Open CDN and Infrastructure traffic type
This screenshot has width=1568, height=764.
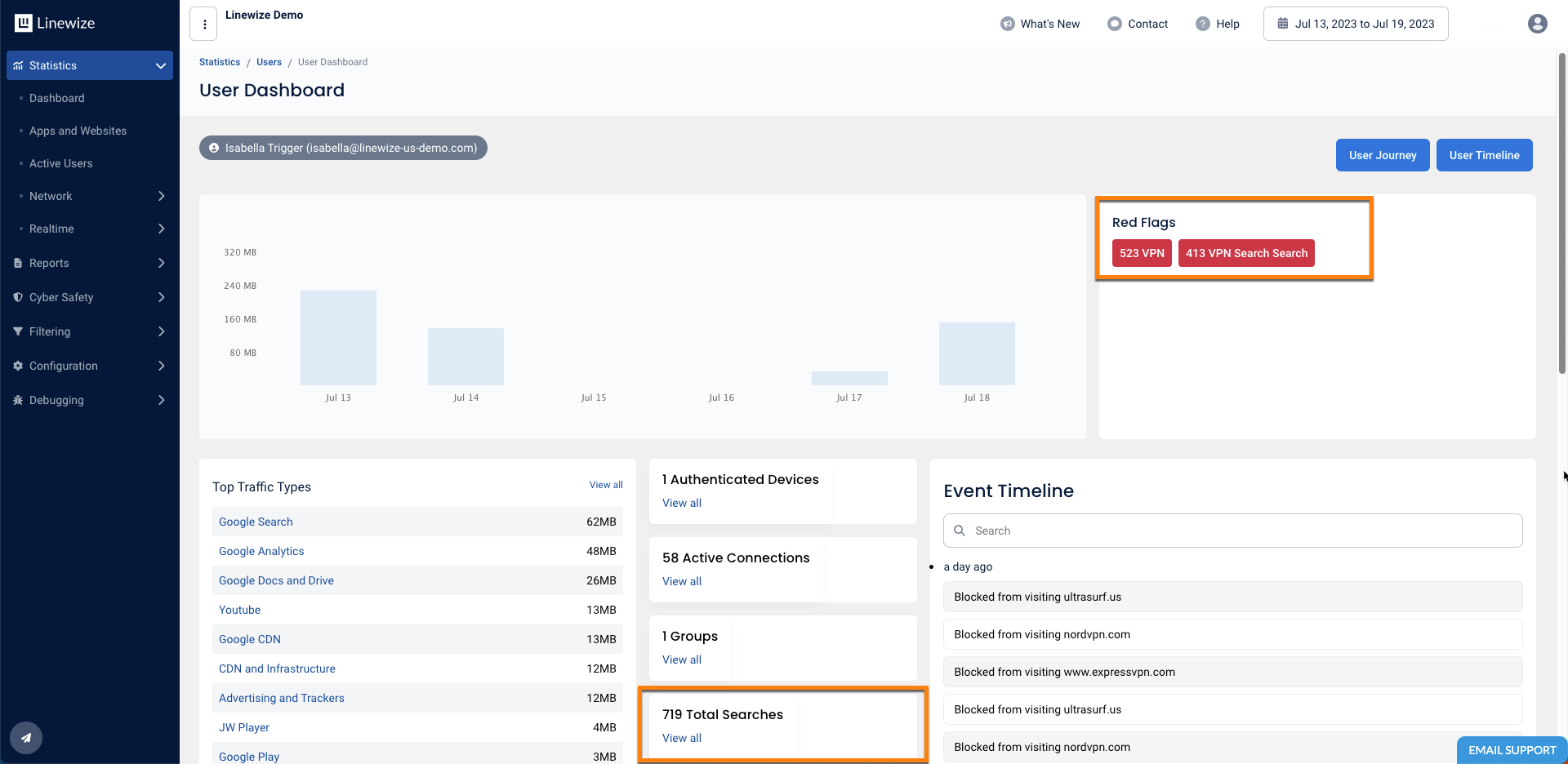pyautogui.click(x=277, y=668)
